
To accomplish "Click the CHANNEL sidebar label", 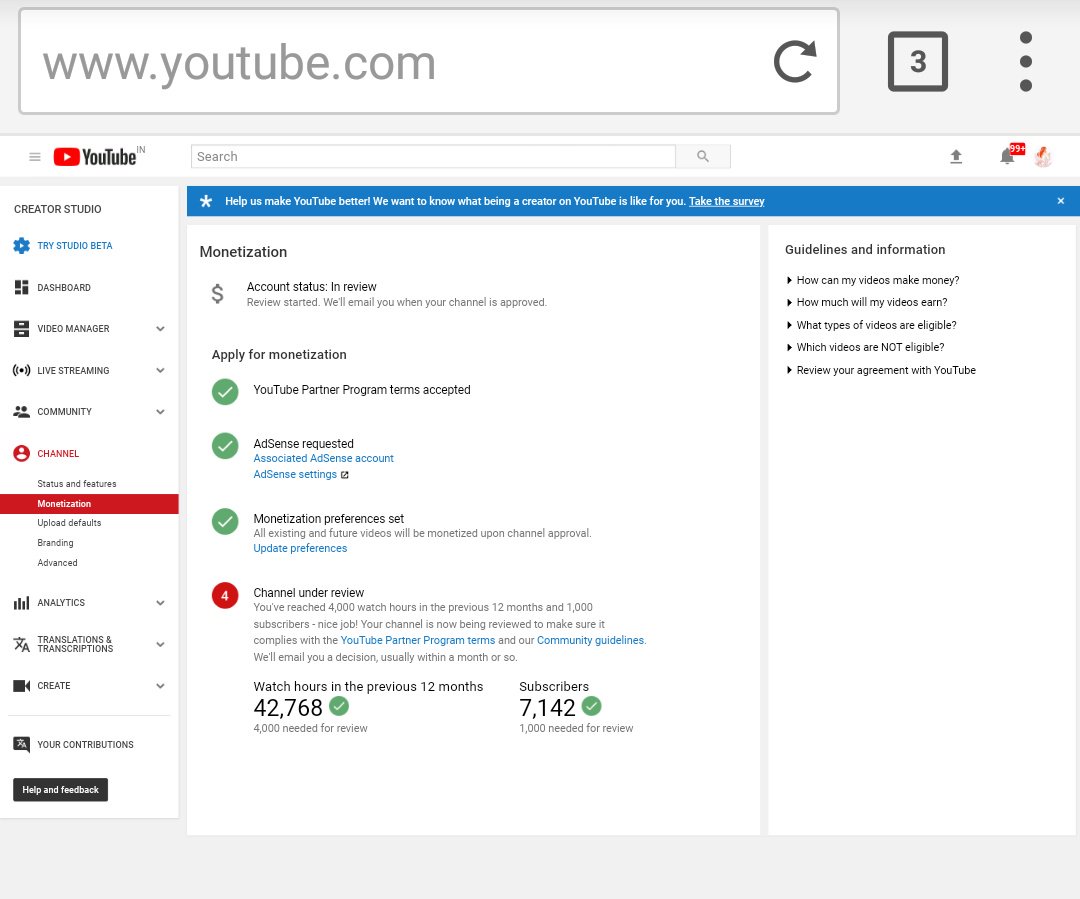I will [x=58, y=454].
